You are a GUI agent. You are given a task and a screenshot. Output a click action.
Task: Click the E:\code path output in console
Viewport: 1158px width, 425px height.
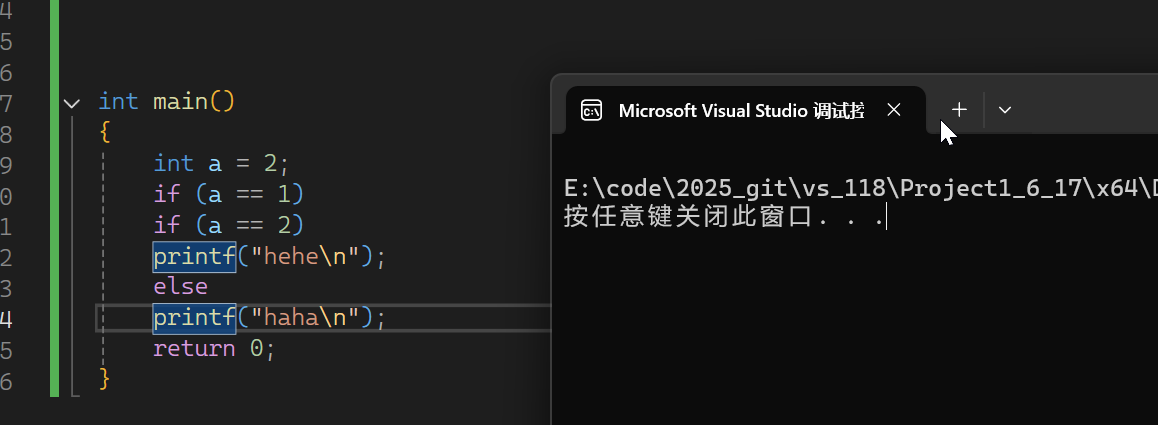point(860,188)
